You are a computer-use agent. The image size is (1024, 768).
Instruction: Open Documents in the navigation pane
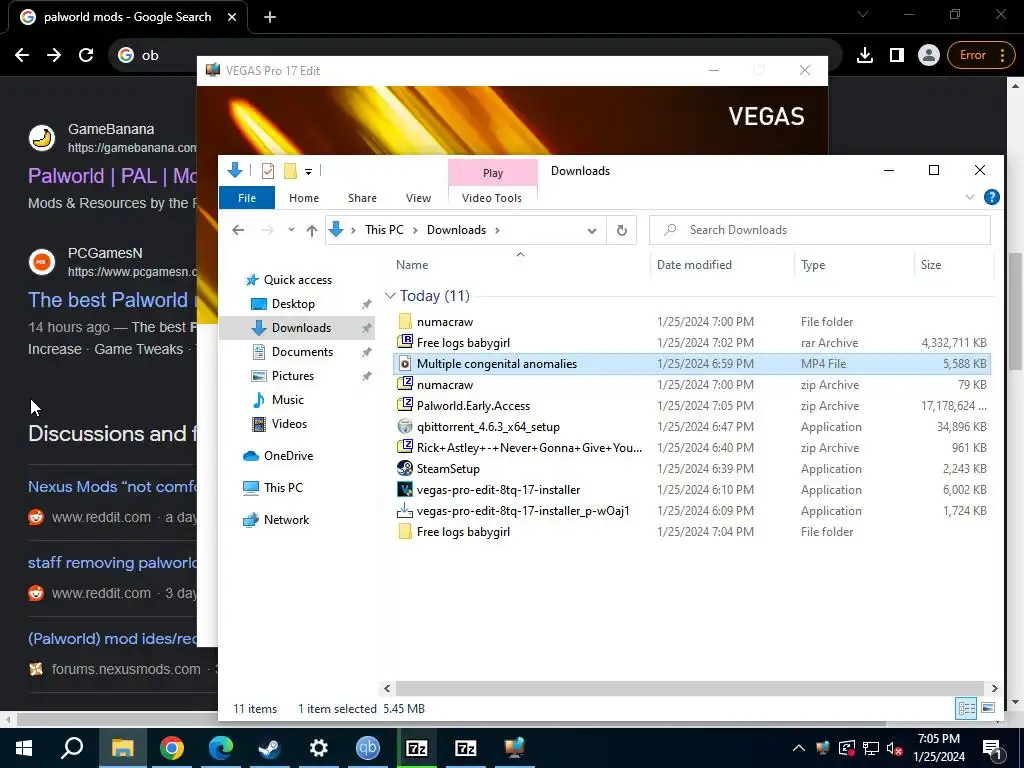302,351
